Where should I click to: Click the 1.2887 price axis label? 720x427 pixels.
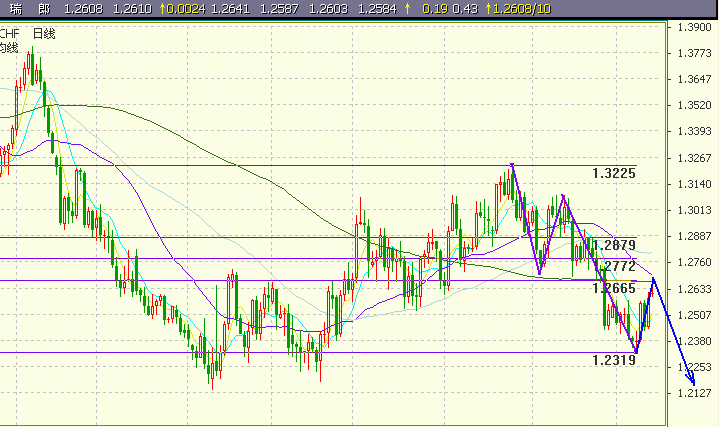694,236
